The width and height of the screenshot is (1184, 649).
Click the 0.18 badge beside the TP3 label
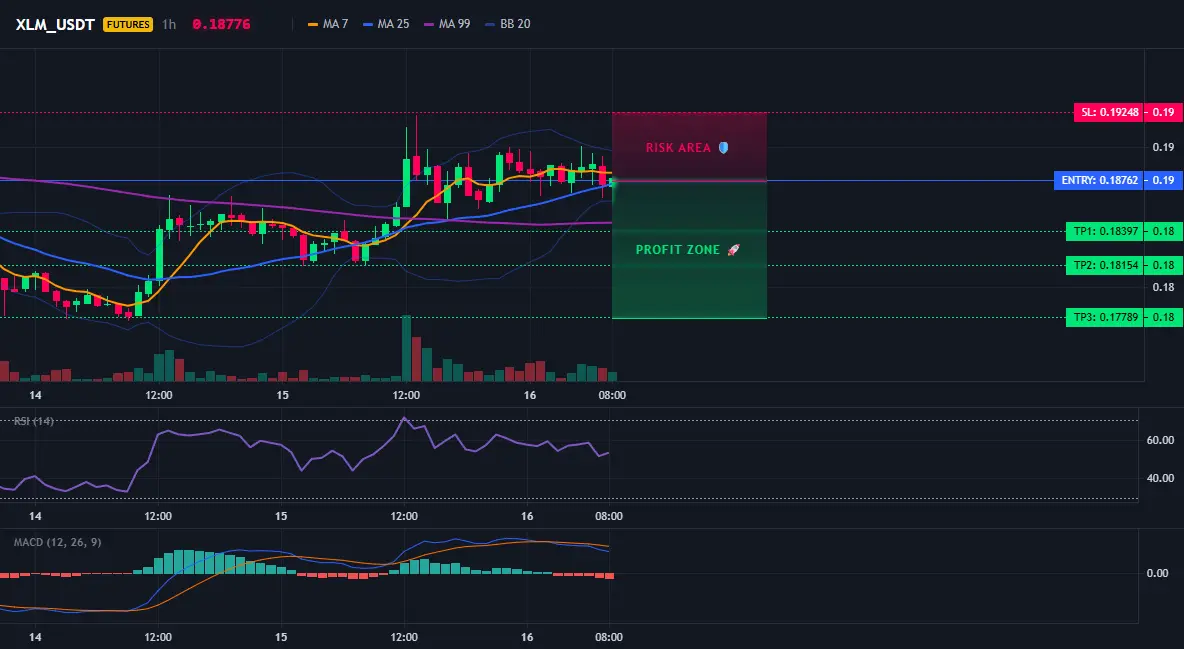(1163, 317)
